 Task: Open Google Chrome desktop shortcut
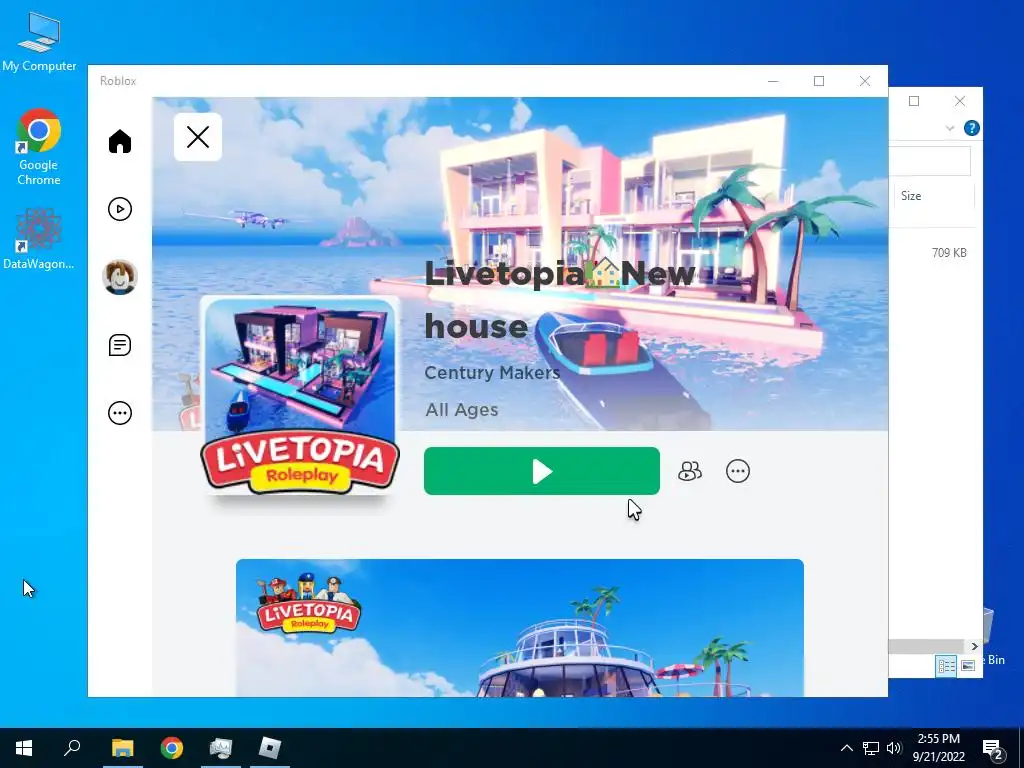[x=39, y=148]
